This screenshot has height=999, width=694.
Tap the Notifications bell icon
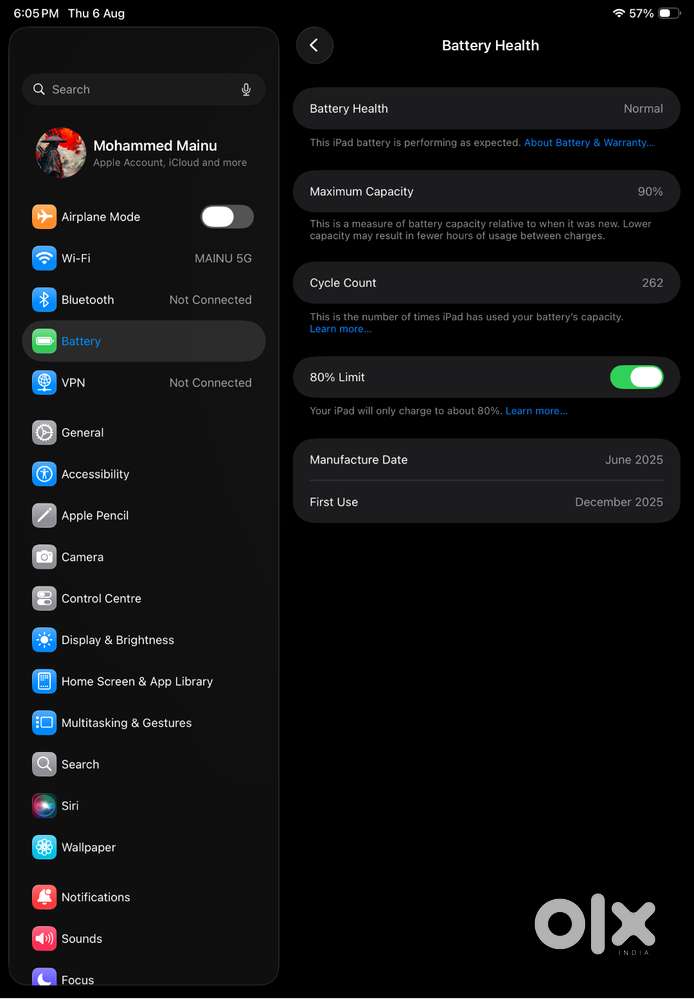click(x=44, y=897)
